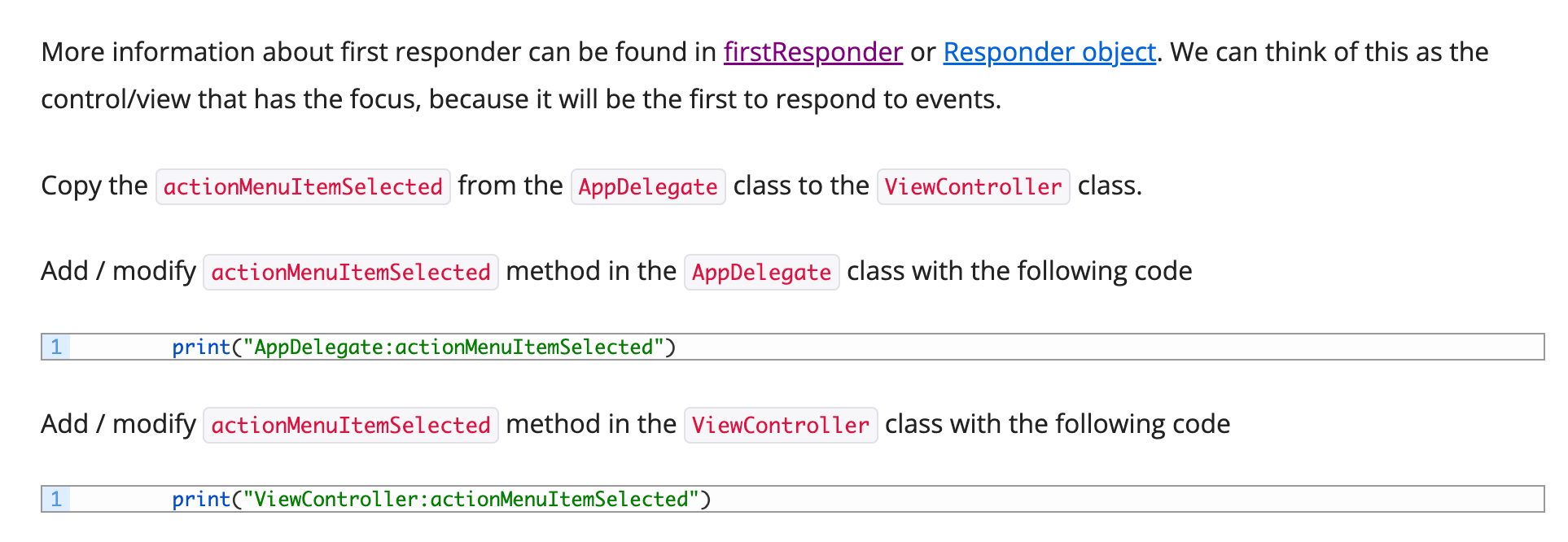Viewport: 1568px width, 542px height.
Task: Click the words 'Copy the' in the paragraph
Action: click(x=94, y=186)
